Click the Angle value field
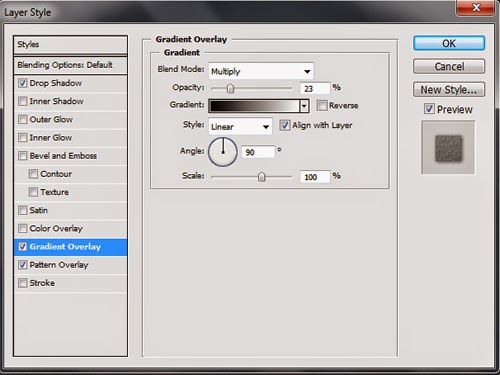Viewport: 500px width, 375px height. coord(258,152)
